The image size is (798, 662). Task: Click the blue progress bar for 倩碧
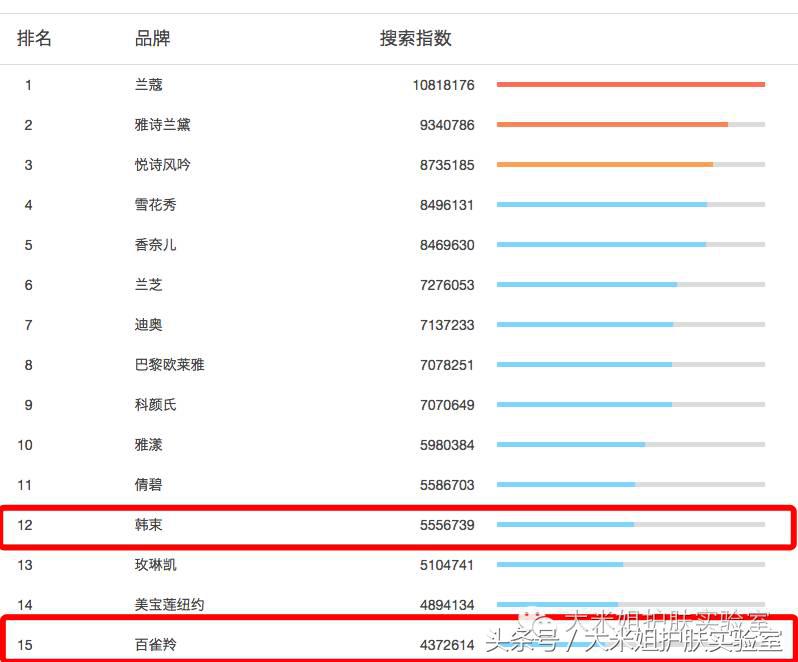pos(566,484)
